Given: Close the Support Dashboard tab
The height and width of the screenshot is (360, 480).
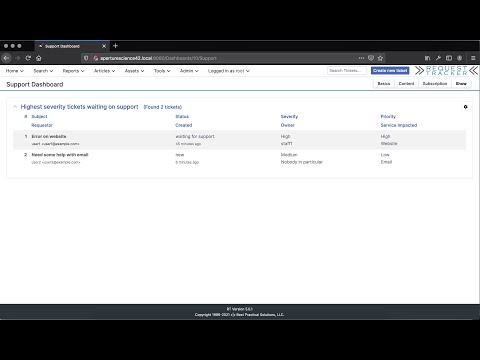Looking at the screenshot, I should click(x=104, y=46).
